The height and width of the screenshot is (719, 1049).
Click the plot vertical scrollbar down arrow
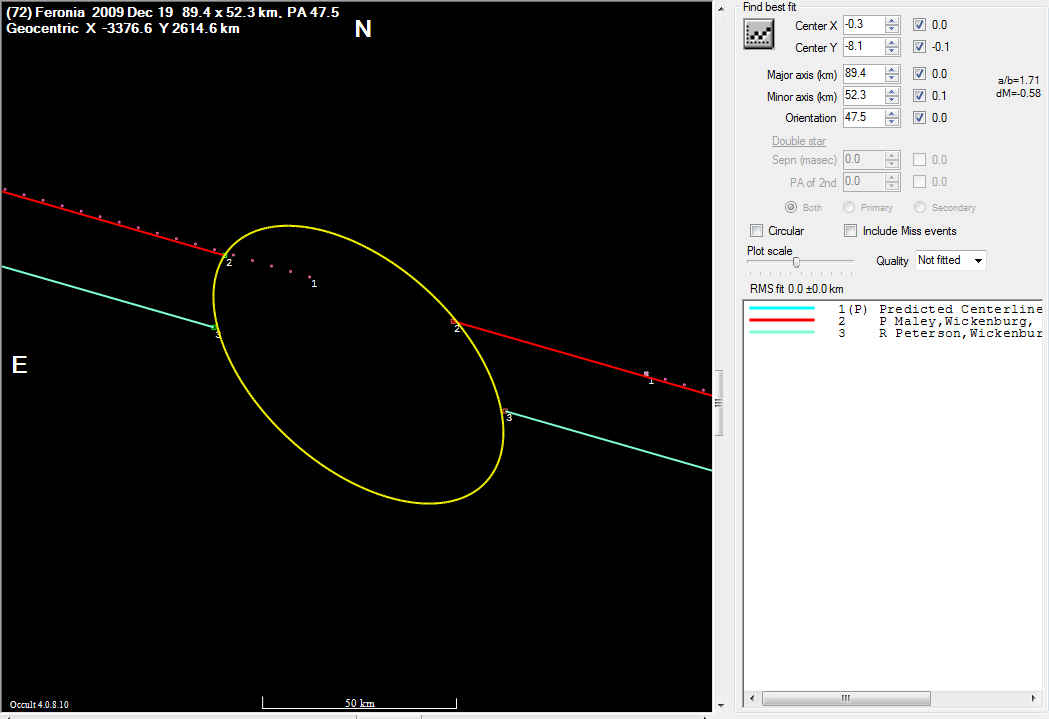[721, 706]
